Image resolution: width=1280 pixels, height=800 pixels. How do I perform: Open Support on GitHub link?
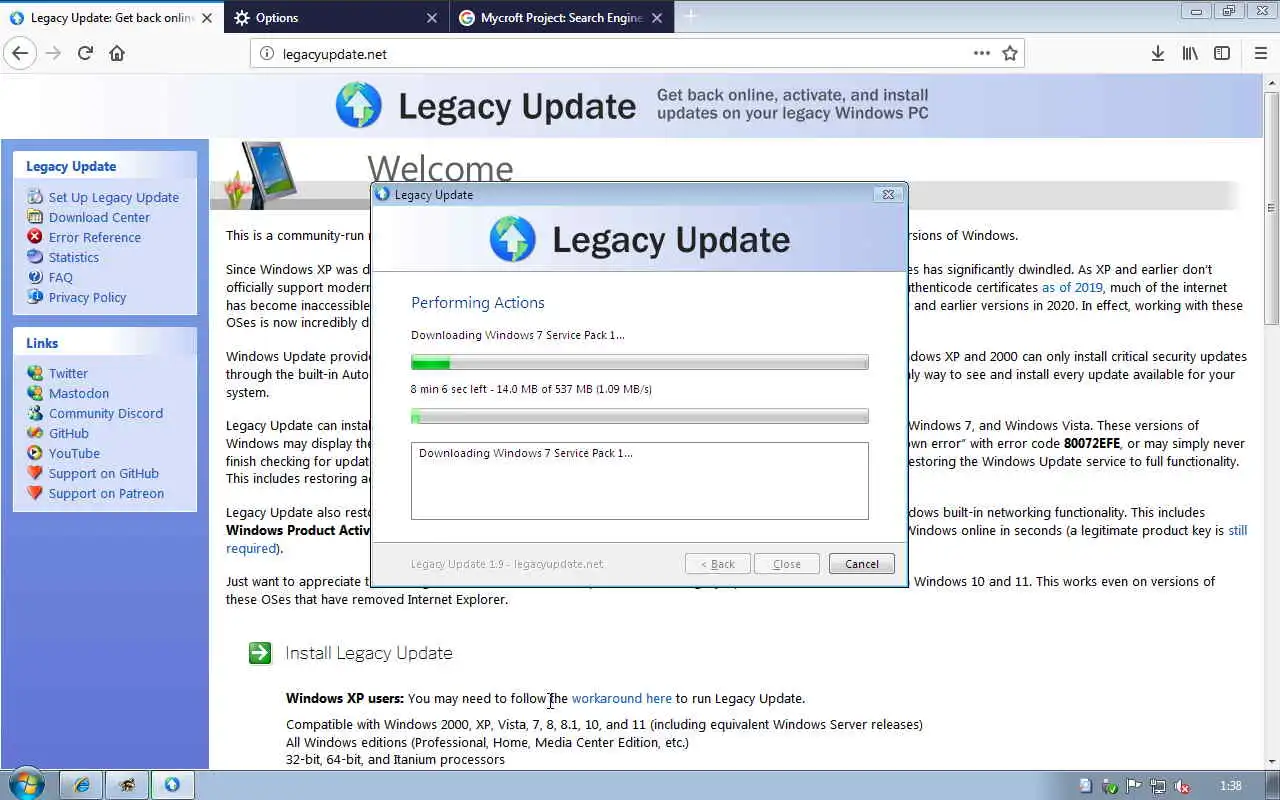(x=104, y=473)
